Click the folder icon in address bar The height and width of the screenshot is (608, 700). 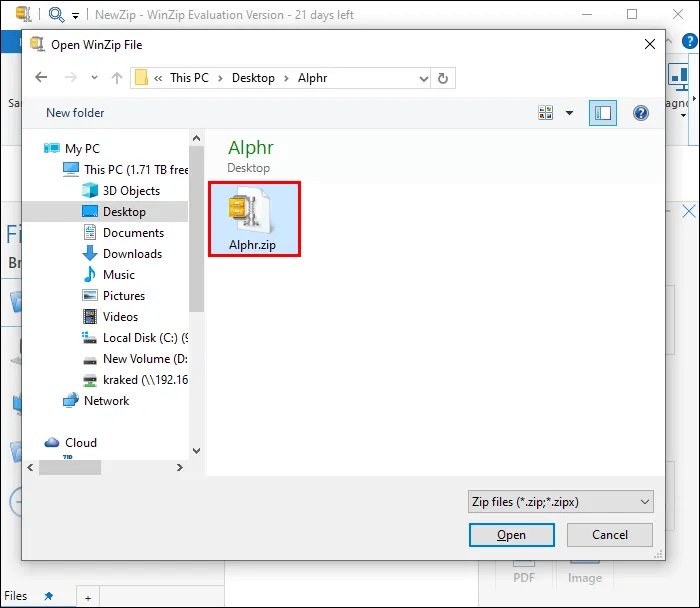[x=142, y=78]
